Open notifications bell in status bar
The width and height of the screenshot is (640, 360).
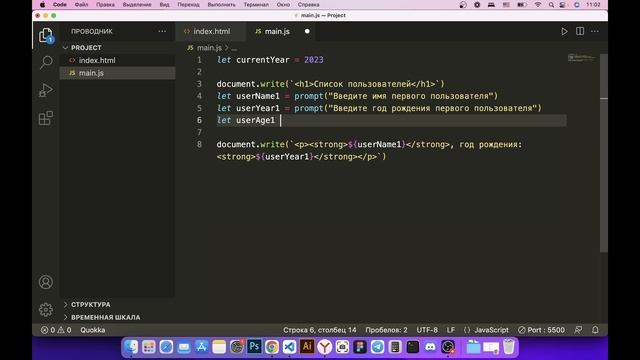pos(595,330)
